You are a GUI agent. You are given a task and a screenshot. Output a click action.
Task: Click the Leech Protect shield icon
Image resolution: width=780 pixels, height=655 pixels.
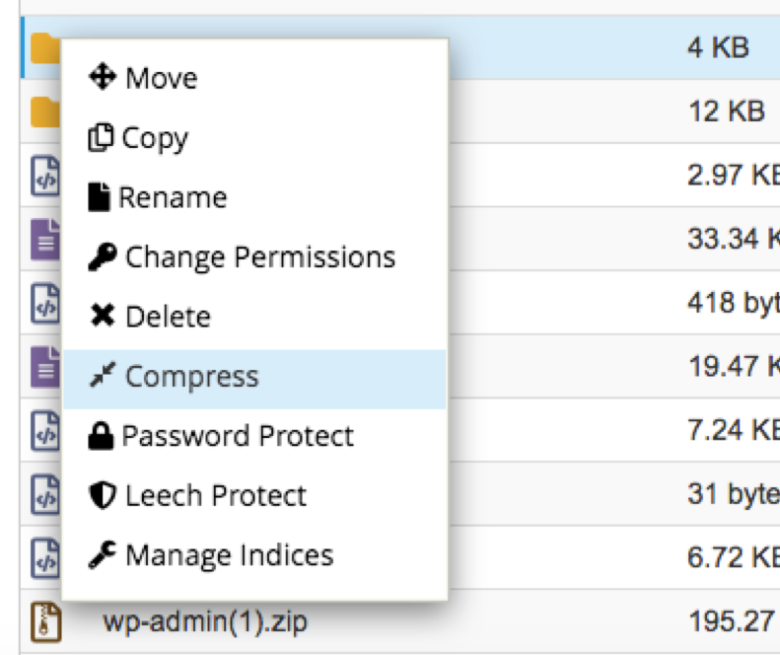point(102,495)
